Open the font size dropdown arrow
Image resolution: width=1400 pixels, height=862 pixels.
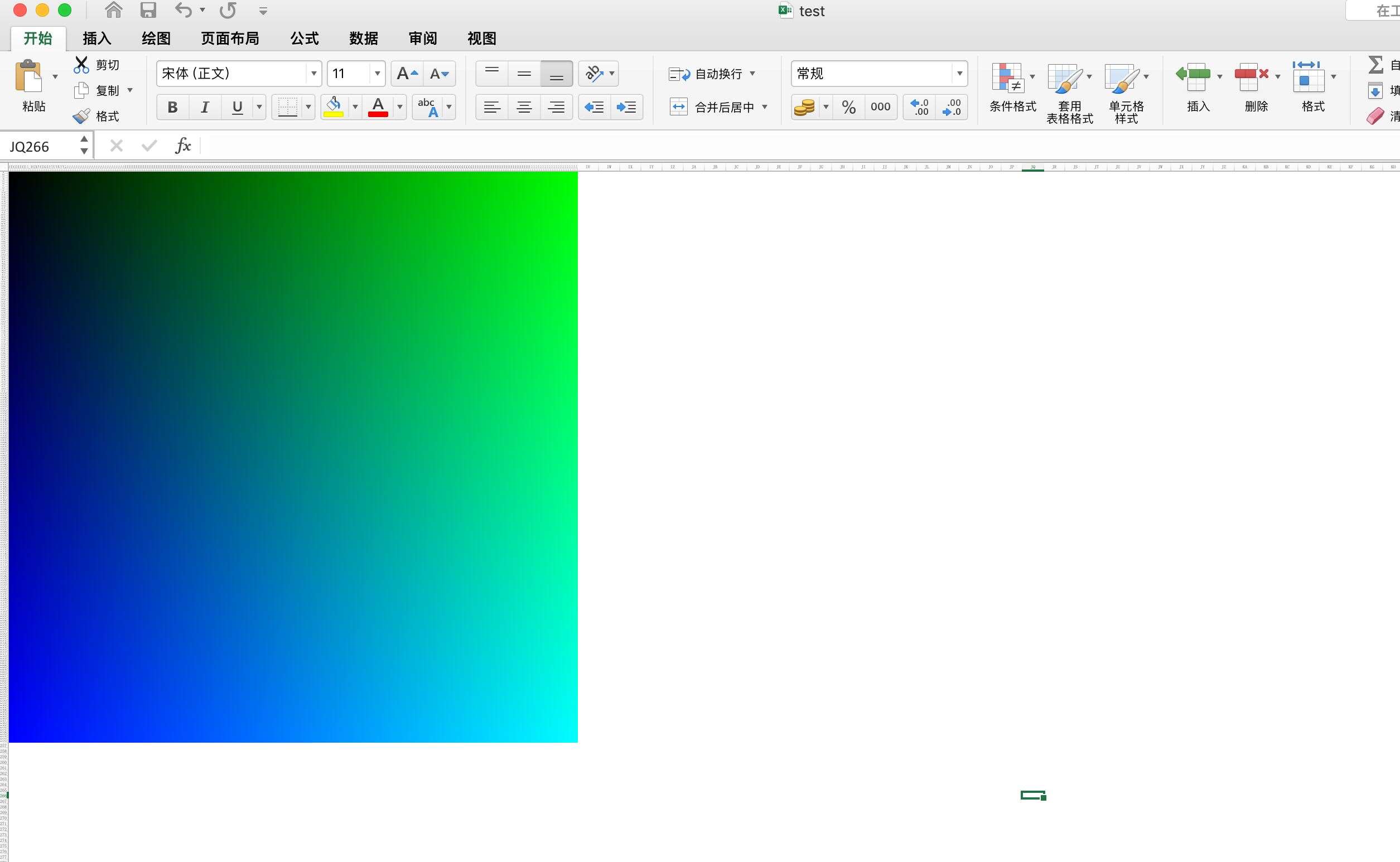[377, 74]
